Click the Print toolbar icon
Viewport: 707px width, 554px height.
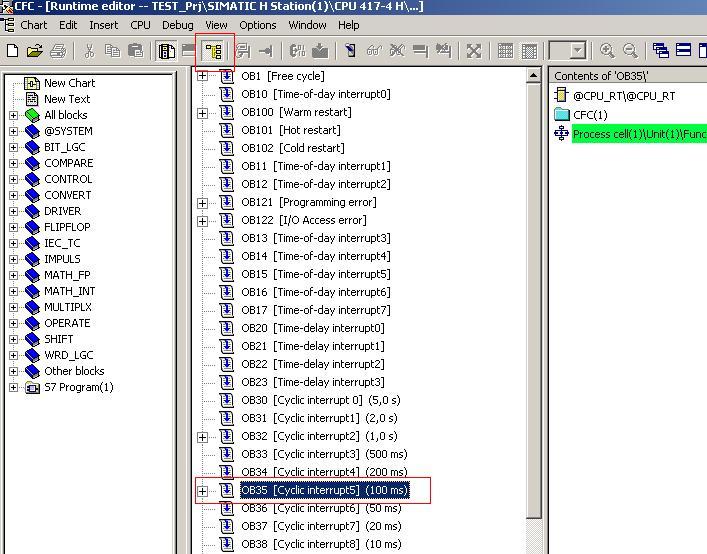[x=58, y=50]
